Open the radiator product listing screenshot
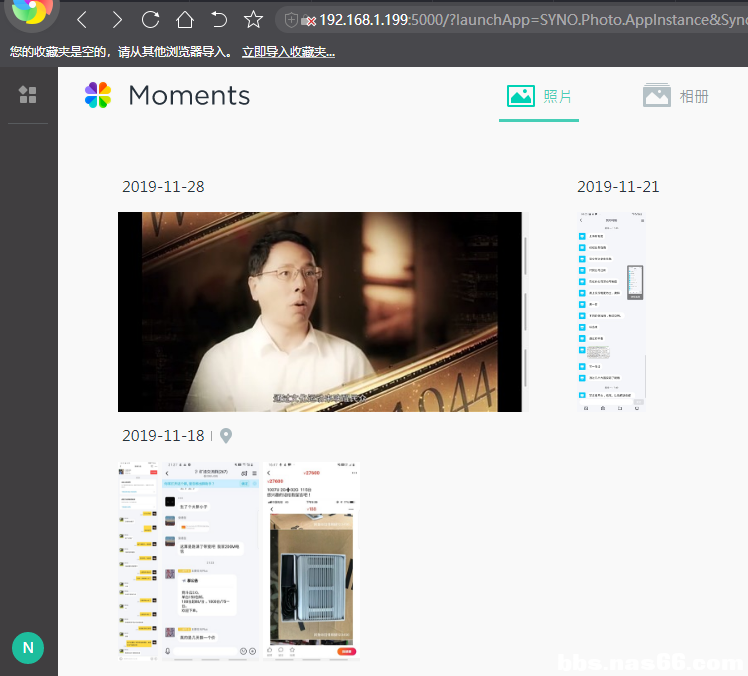Image resolution: width=748 pixels, height=676 pixels. pos(312,560)
